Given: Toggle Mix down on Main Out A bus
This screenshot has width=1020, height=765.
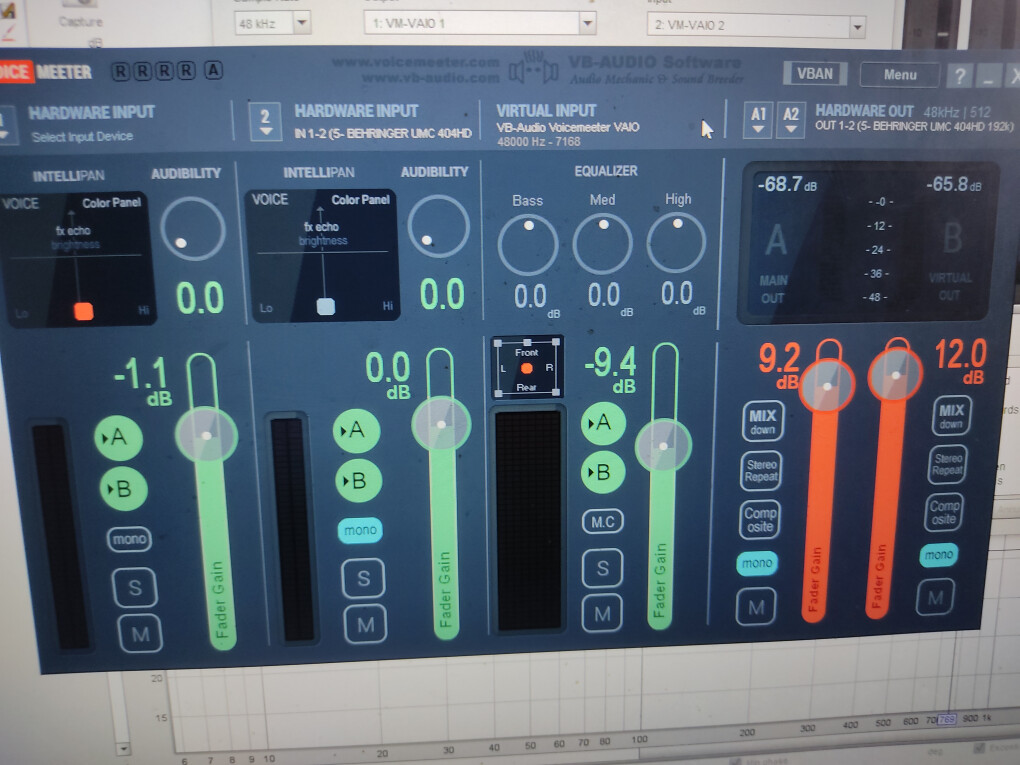Looking at the screenshot, I should pyautogui.click(x=762, y=422).
